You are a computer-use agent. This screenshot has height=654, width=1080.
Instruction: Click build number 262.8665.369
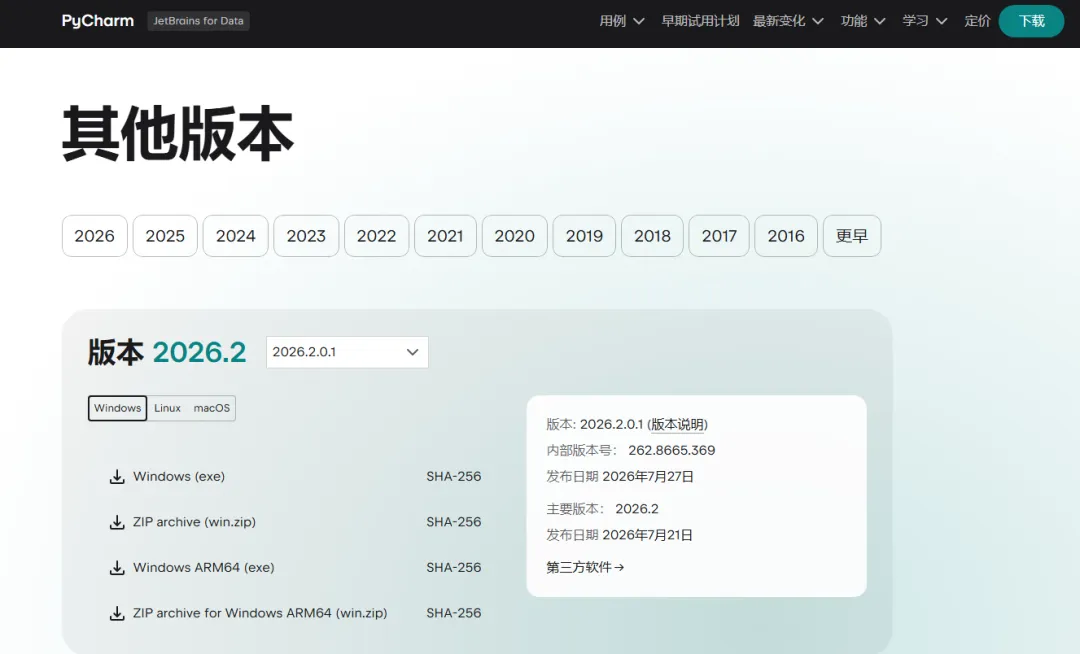pos(672,450)
